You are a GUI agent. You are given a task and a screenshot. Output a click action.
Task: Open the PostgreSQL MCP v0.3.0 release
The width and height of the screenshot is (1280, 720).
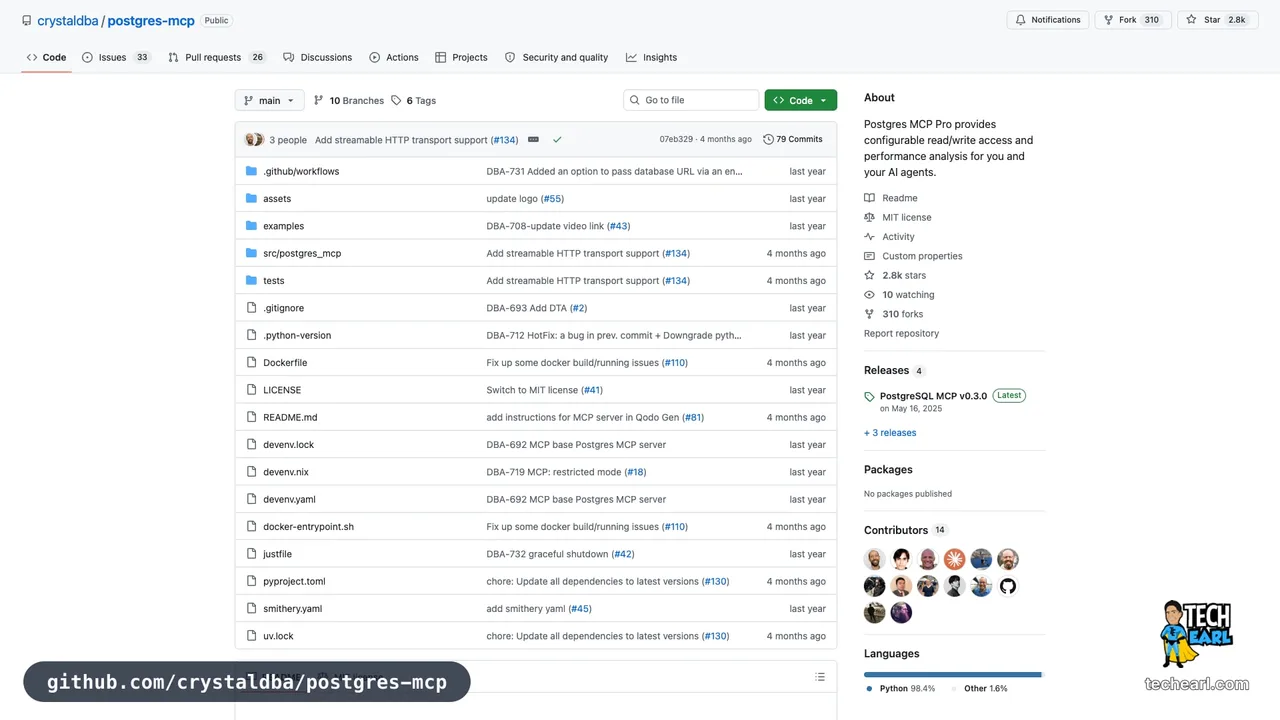[933, 396]
